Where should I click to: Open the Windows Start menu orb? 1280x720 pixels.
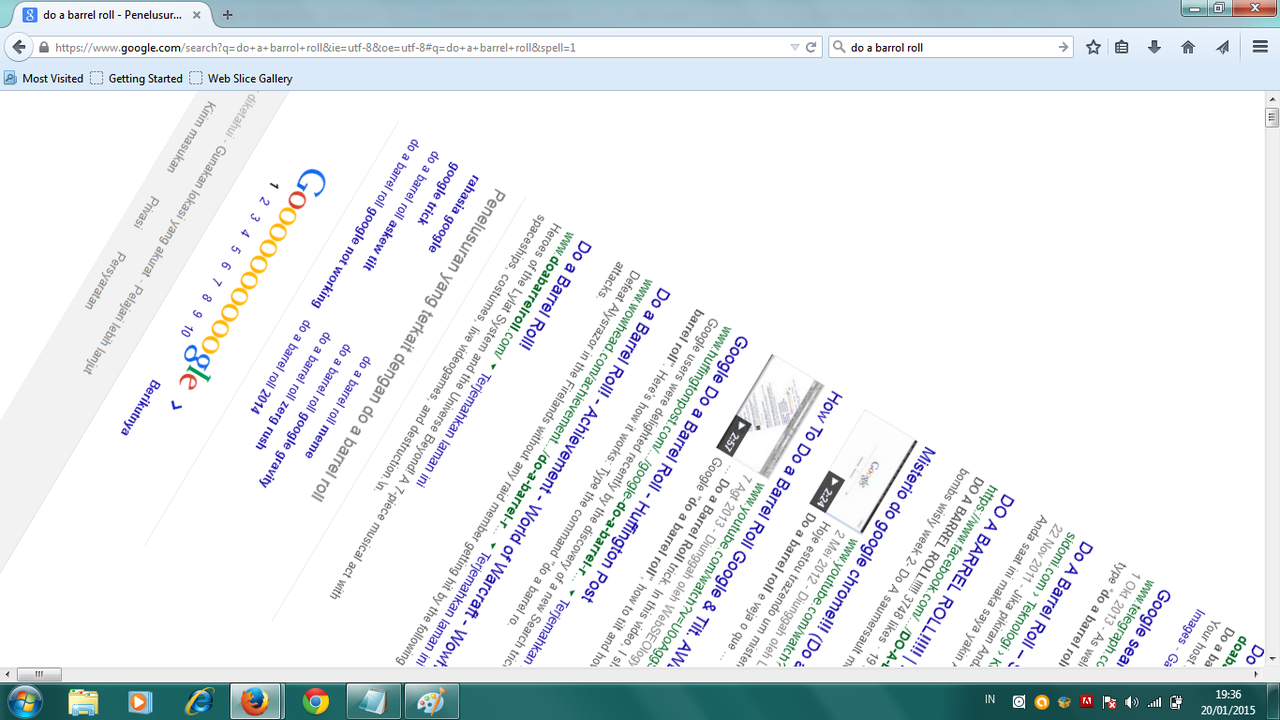point(26,702)
